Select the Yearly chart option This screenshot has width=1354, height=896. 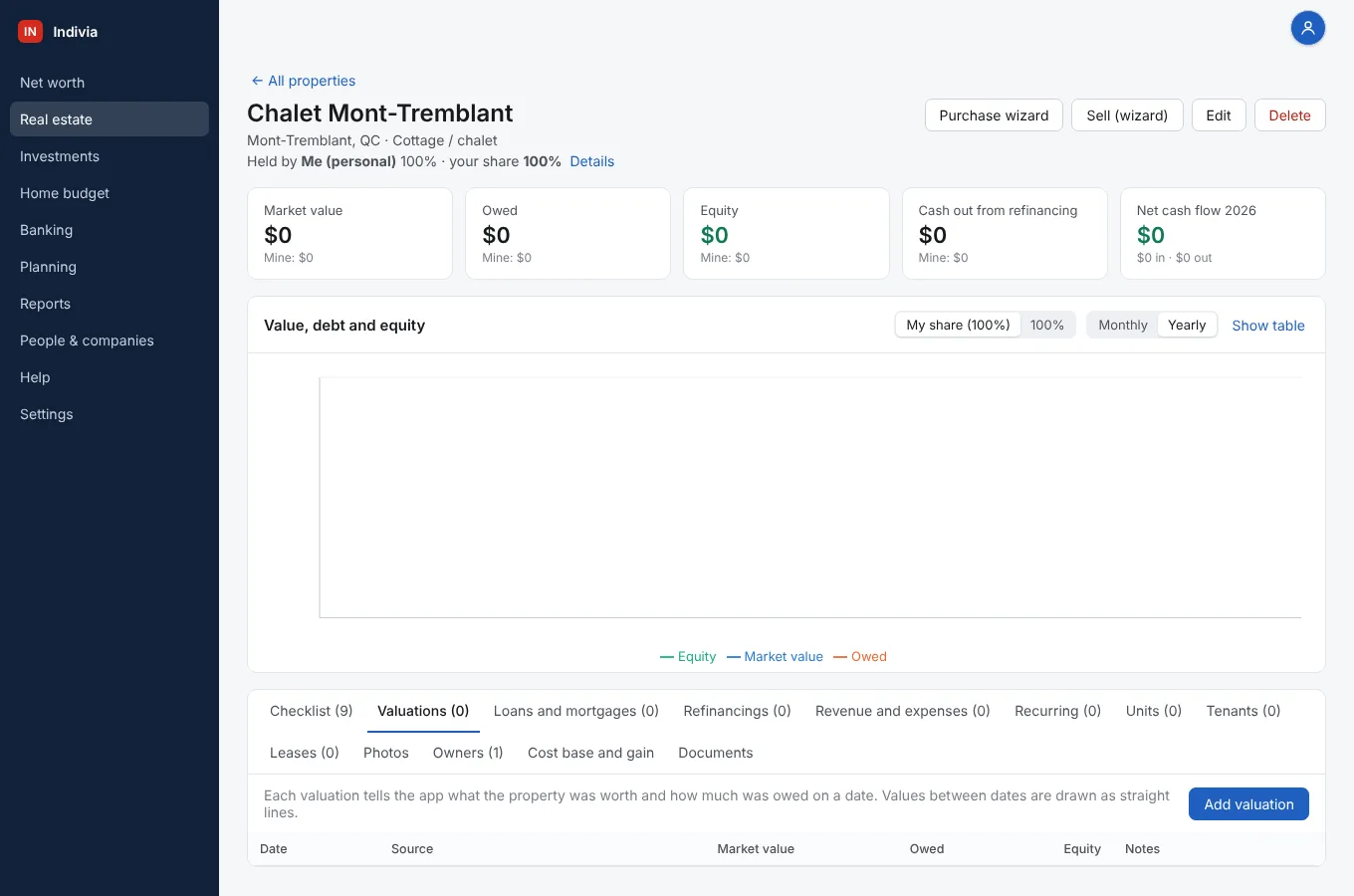[1187, 325]
